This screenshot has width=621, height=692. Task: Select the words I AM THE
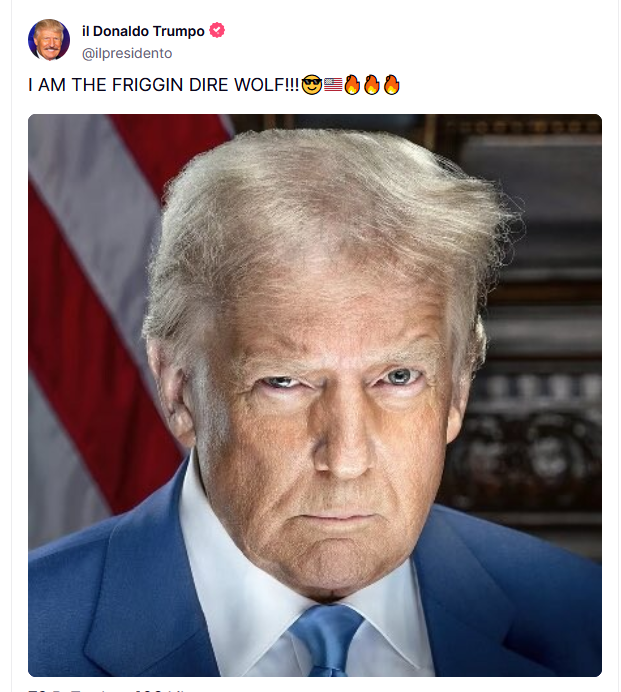click(68, 85)
